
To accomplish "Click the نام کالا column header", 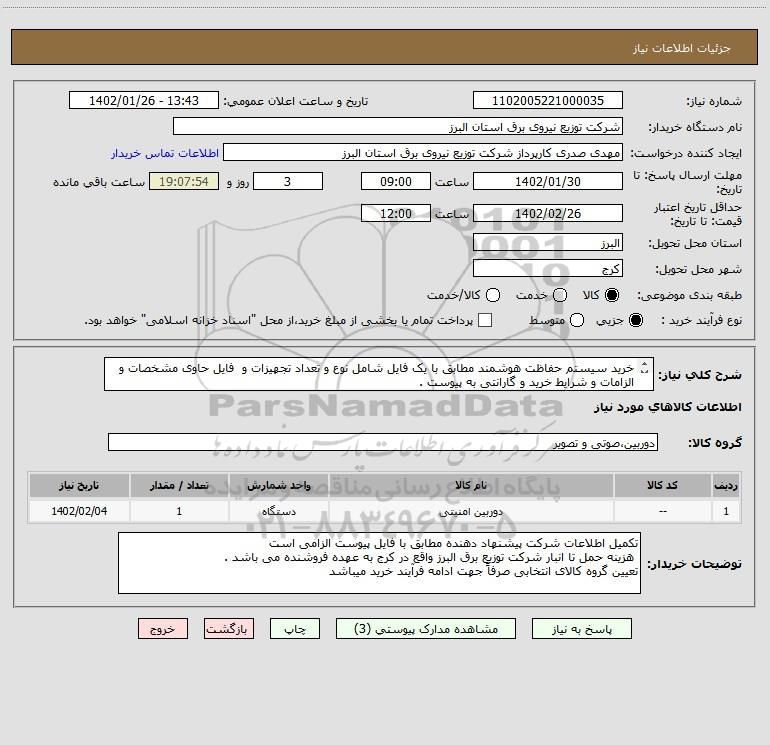I will point(471,485).
